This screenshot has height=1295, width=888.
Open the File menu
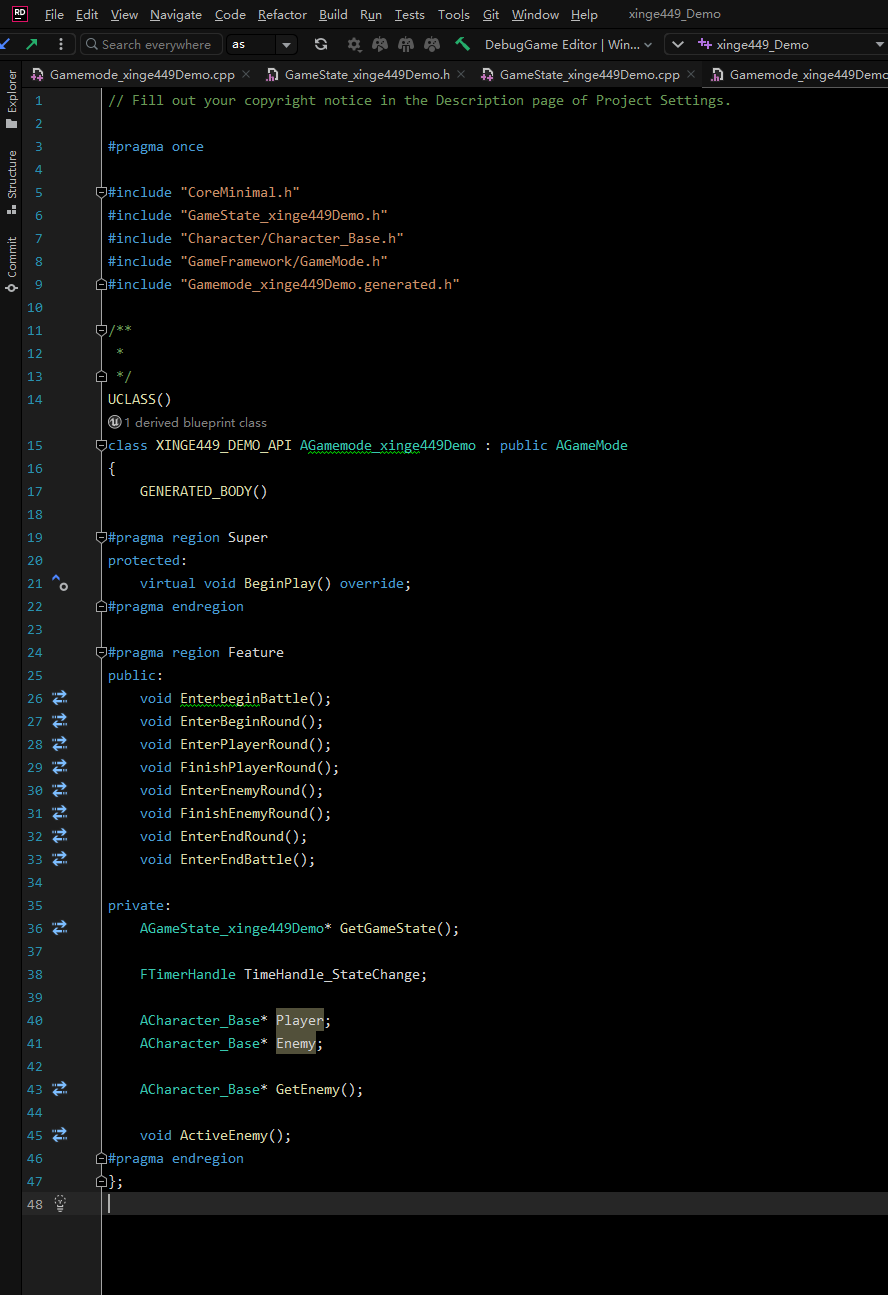(54, 14)
